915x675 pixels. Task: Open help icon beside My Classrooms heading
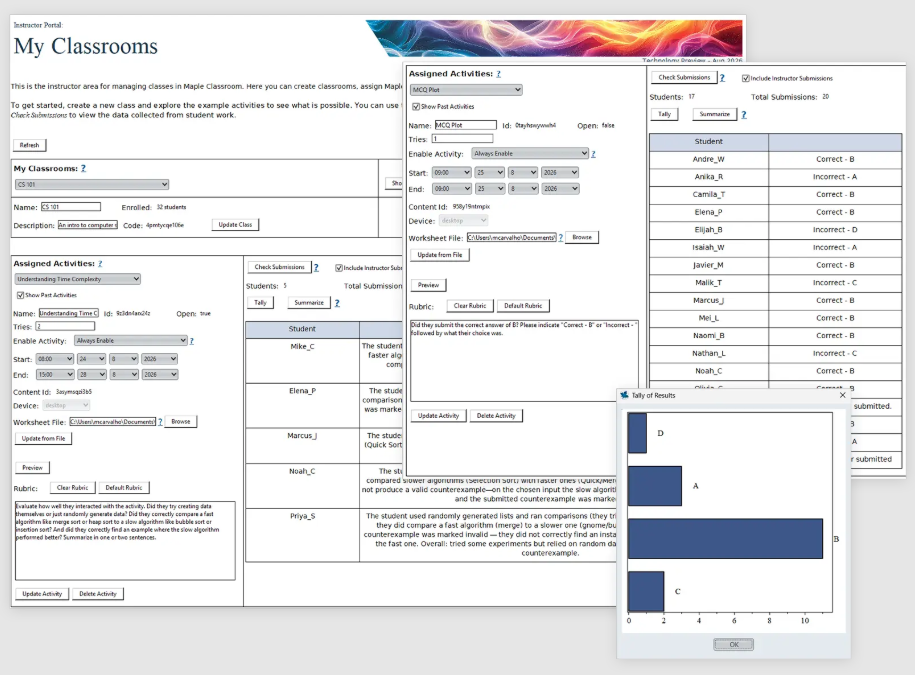(x=83, y=168)
